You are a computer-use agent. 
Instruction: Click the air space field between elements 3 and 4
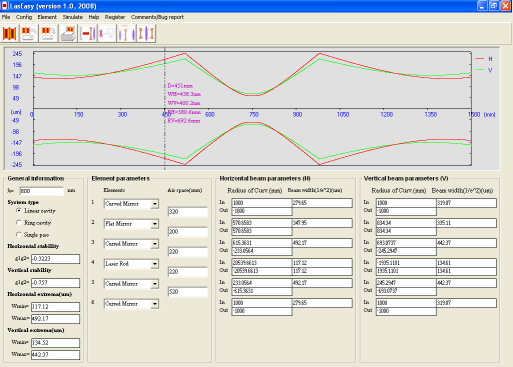tap(188, 252)
